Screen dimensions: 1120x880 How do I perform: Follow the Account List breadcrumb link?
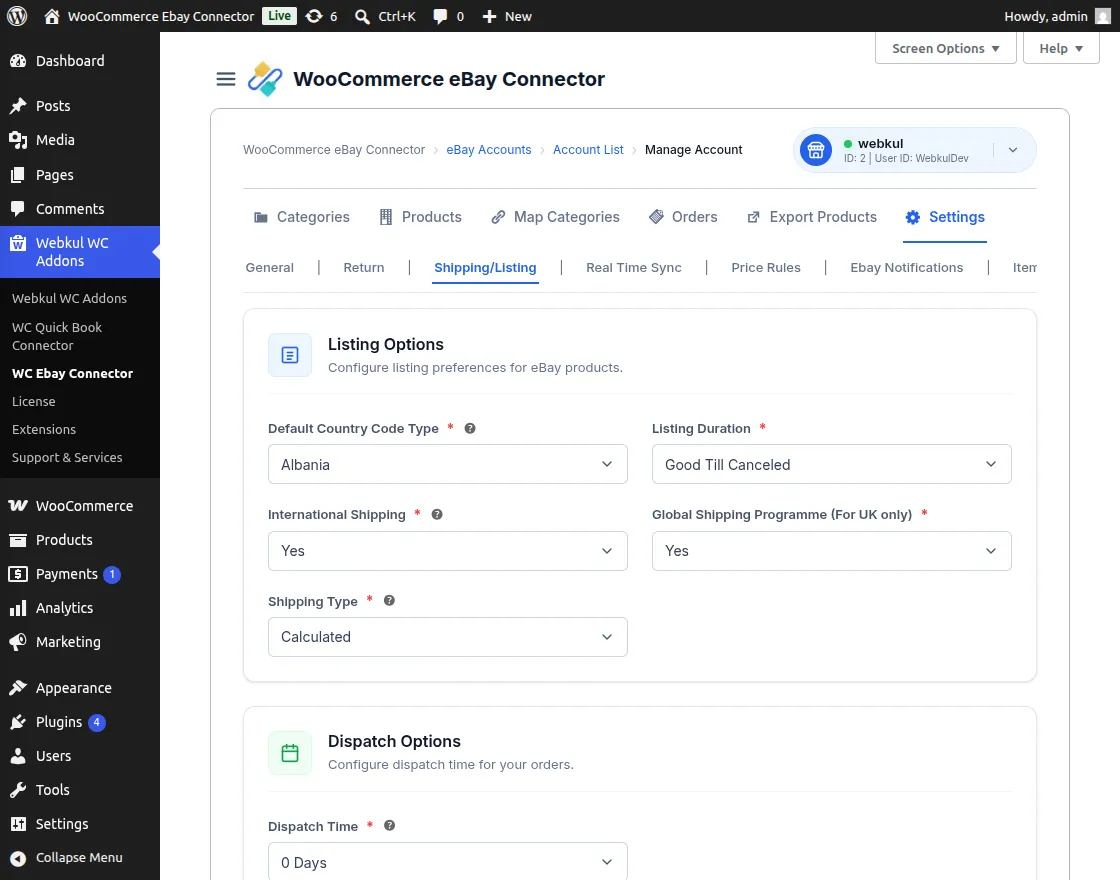click(x=588, y=150)
